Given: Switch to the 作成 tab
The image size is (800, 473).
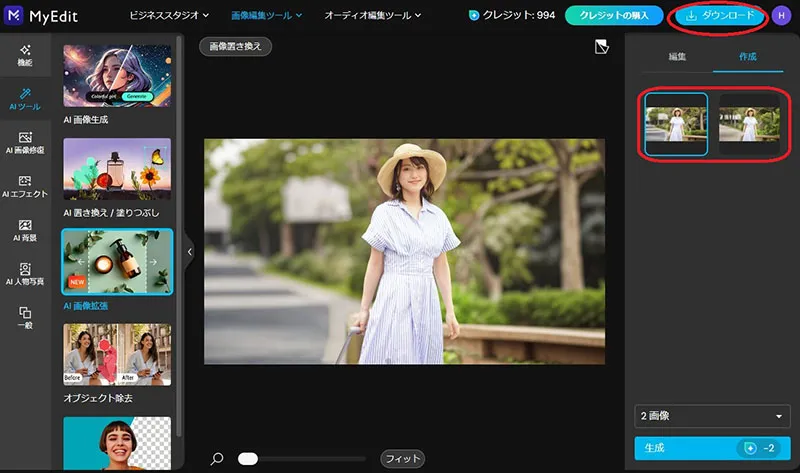Looking at the screenshot, I should (747, 56).
